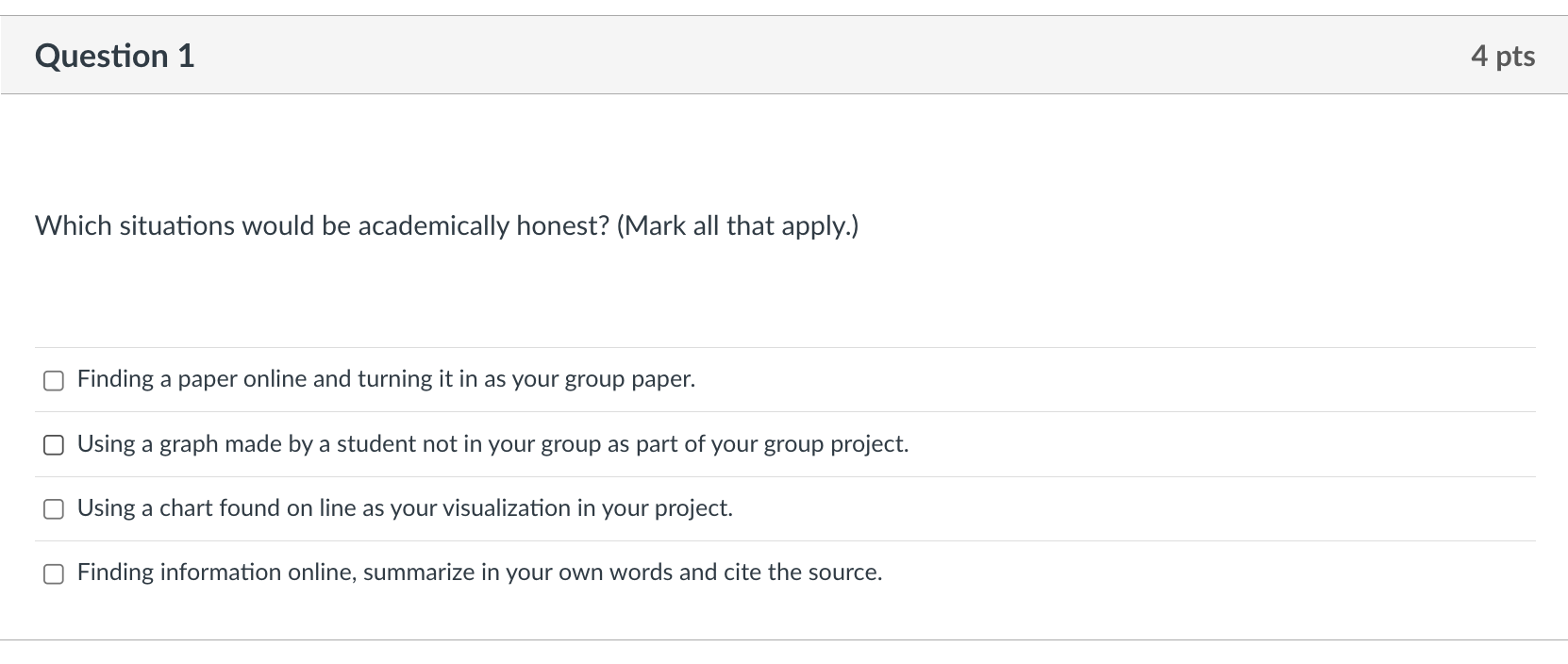Click the 'Which situations would be academically honest?' prompt
This screenshot has width=1568, height=664.
click(322, 226)
